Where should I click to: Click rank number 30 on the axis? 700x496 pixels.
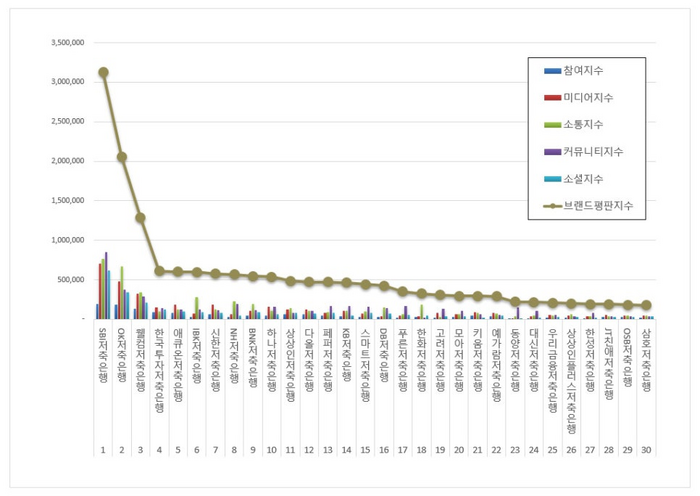pos(646,450)
